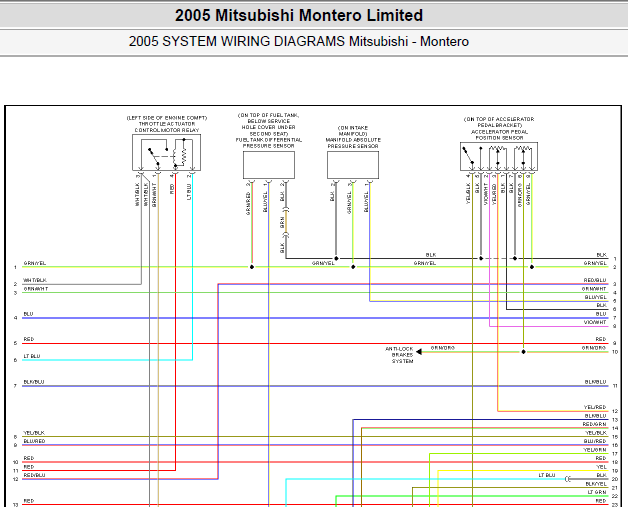Viewport: 628px width, 507px height.
Task: Click 'GRN/YEL' label at left pin 1
Action: point(35,263)
